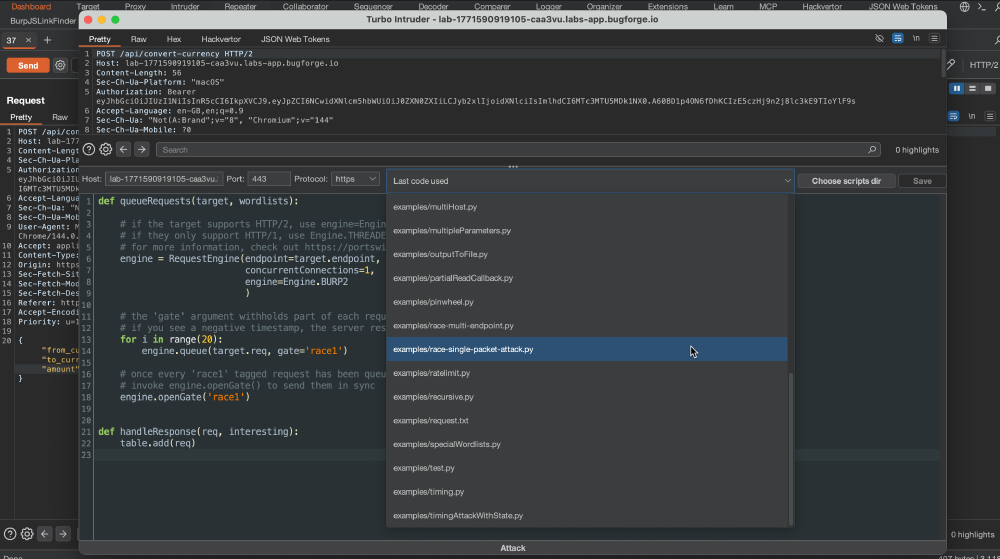Toggle word wrap in the Repeater response panel
Screen dimensions: 1000x559
(x=953, y=117)
